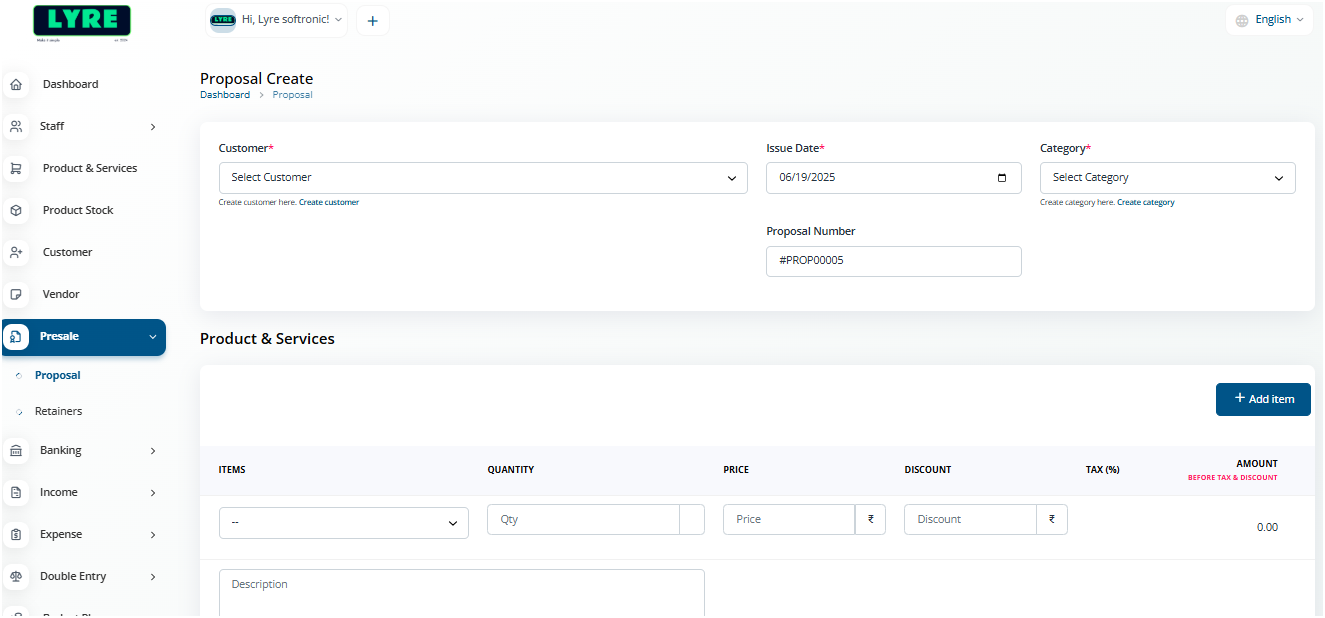Switch to the Retainers menu item
Screen dimensions: 1325x618
60,410
